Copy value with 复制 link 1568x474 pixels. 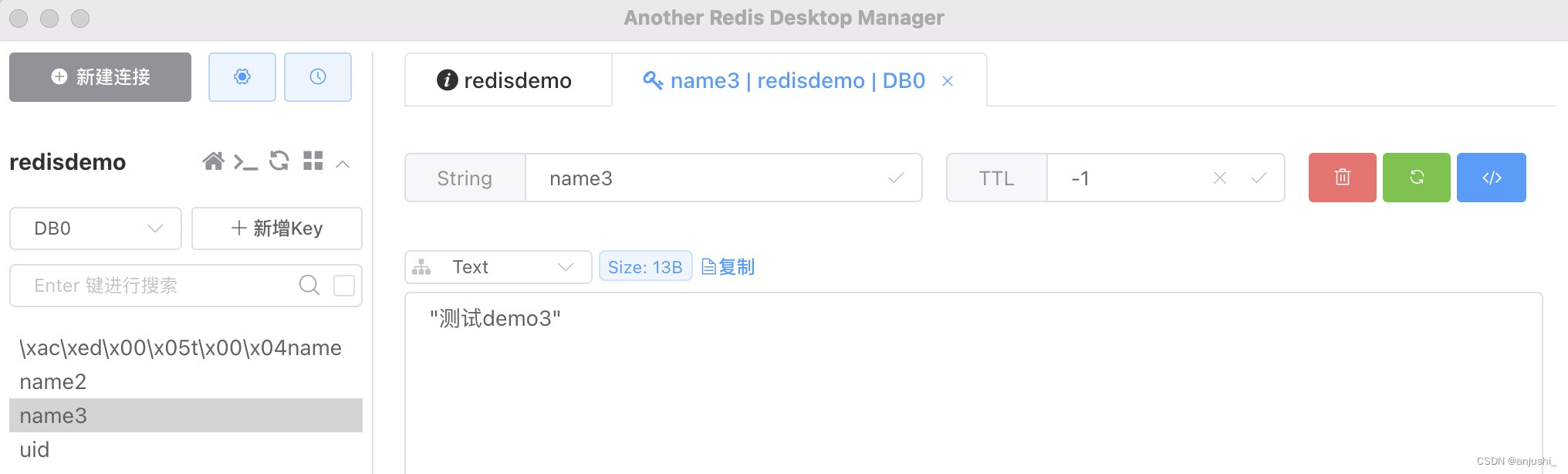tap(728, 267)
